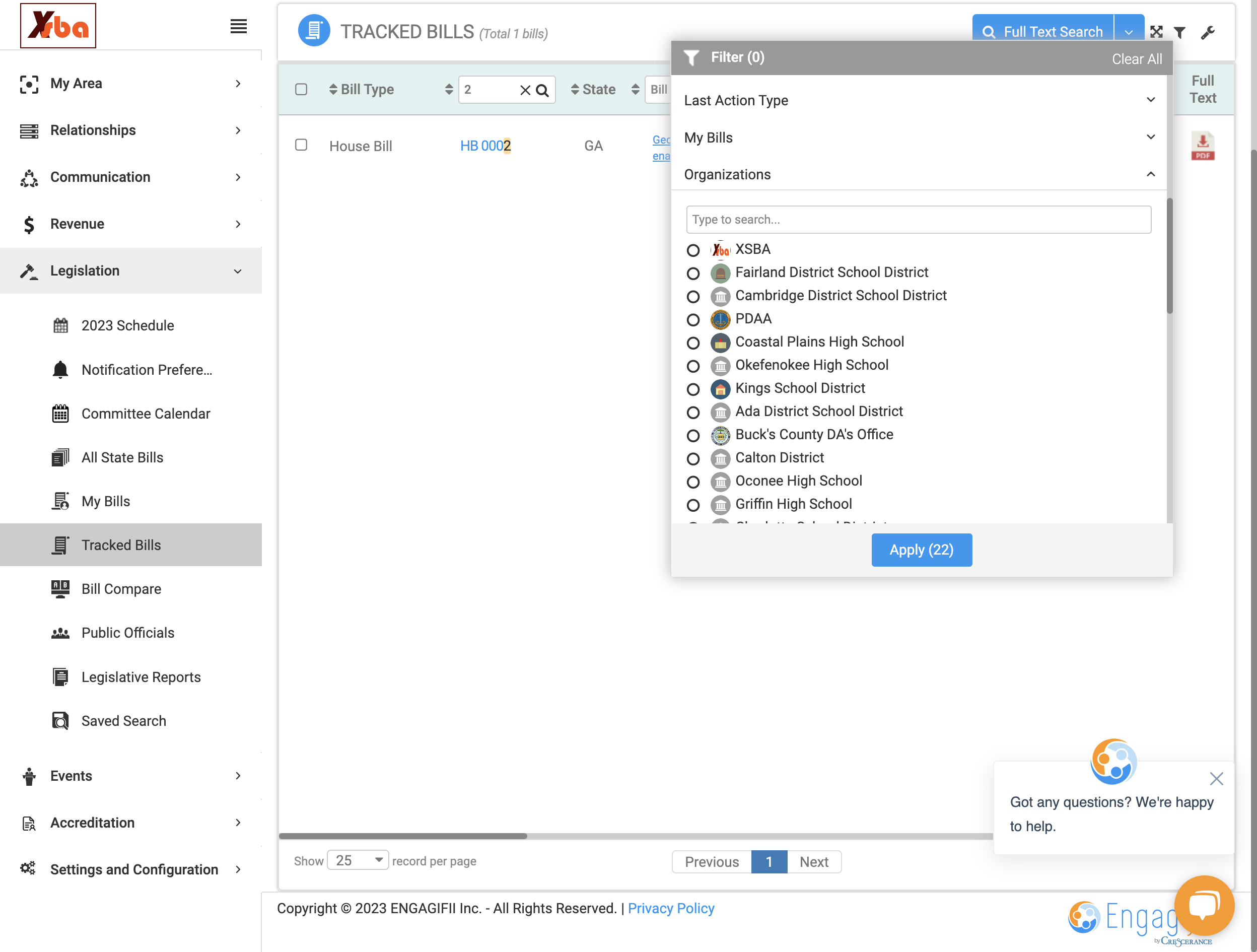Open the hamburger menu icon
1257x952 pixels.
pyautogui.click(x=238, y=26)
